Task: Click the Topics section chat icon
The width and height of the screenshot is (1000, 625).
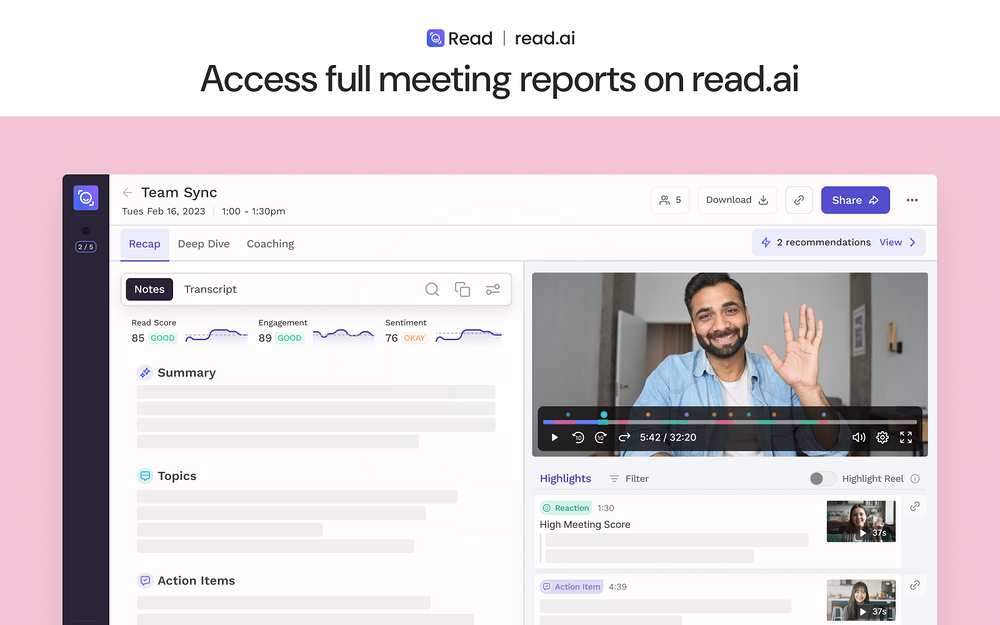Action: pyautogui.click(x=145, y=476)
